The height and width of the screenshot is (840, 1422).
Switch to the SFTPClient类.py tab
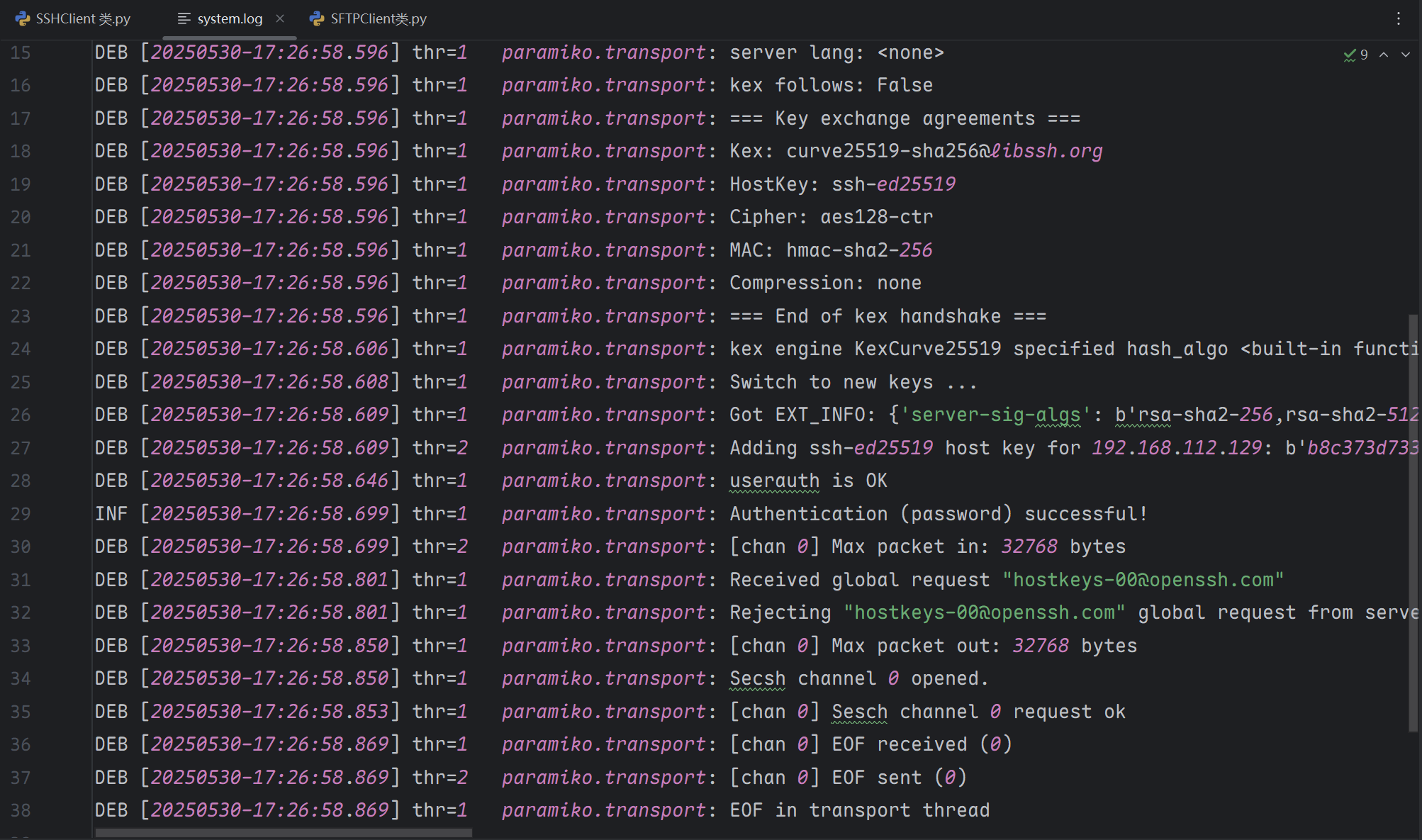click(378, 19)
